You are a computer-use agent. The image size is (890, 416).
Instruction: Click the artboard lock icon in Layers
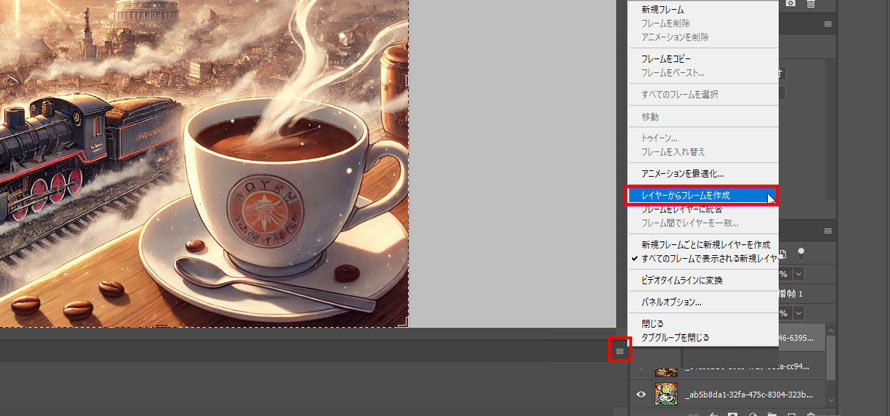[783, 254]
